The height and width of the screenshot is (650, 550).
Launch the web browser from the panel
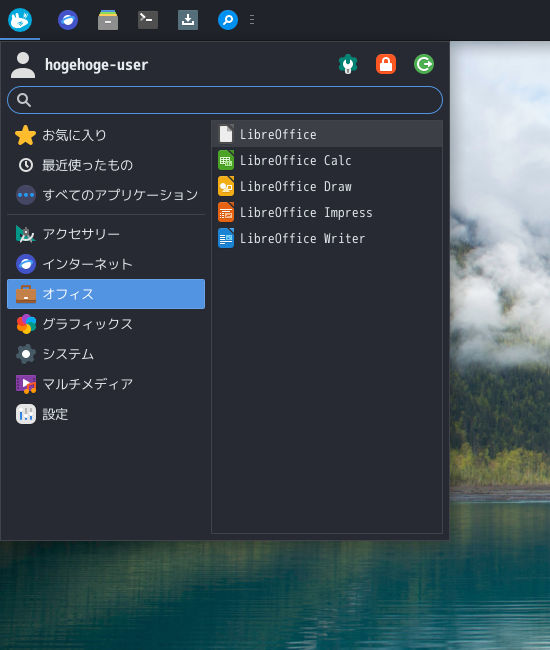(68, 19)
